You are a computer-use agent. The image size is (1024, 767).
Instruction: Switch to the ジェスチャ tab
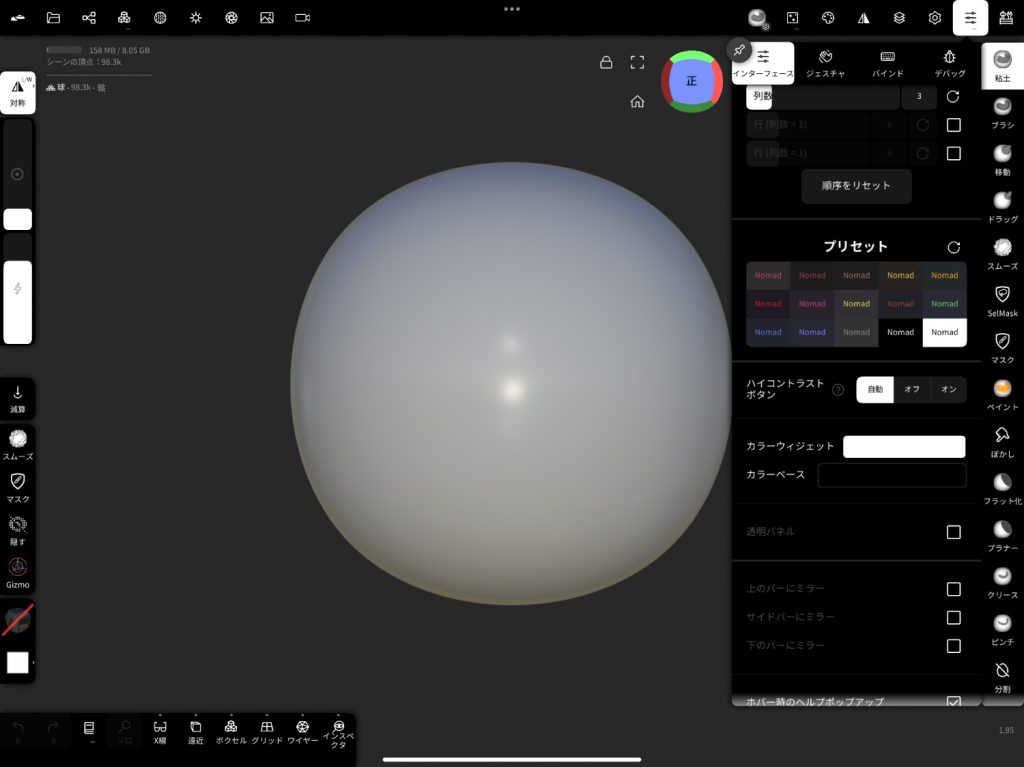pyautogui.click(x=825, y=63)
